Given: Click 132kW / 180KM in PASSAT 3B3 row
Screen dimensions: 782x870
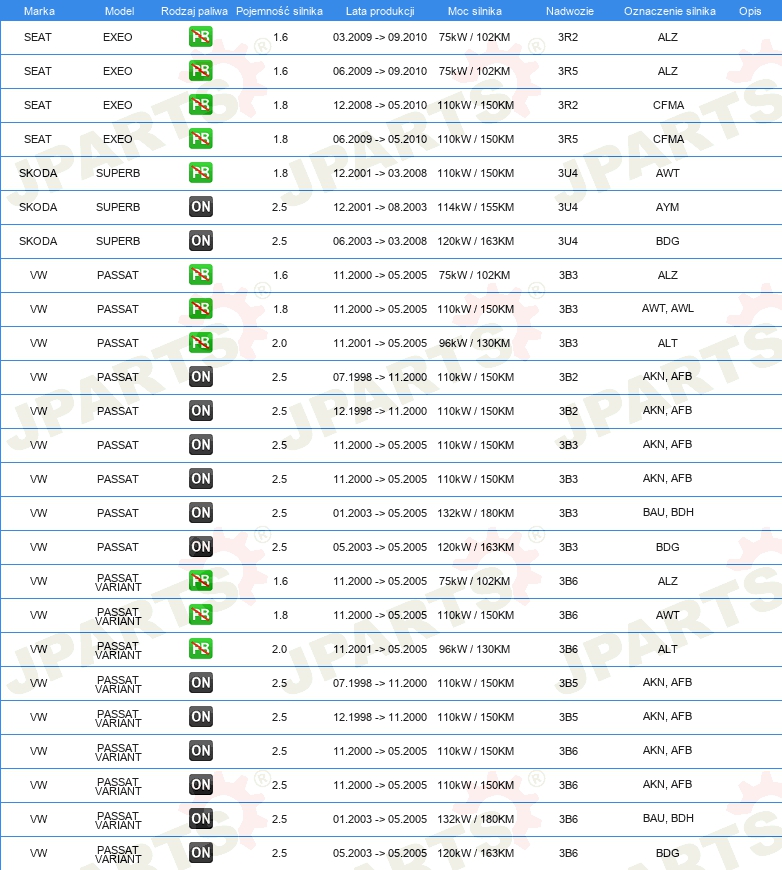Looking at the screenshot, I should coord(476,513).
